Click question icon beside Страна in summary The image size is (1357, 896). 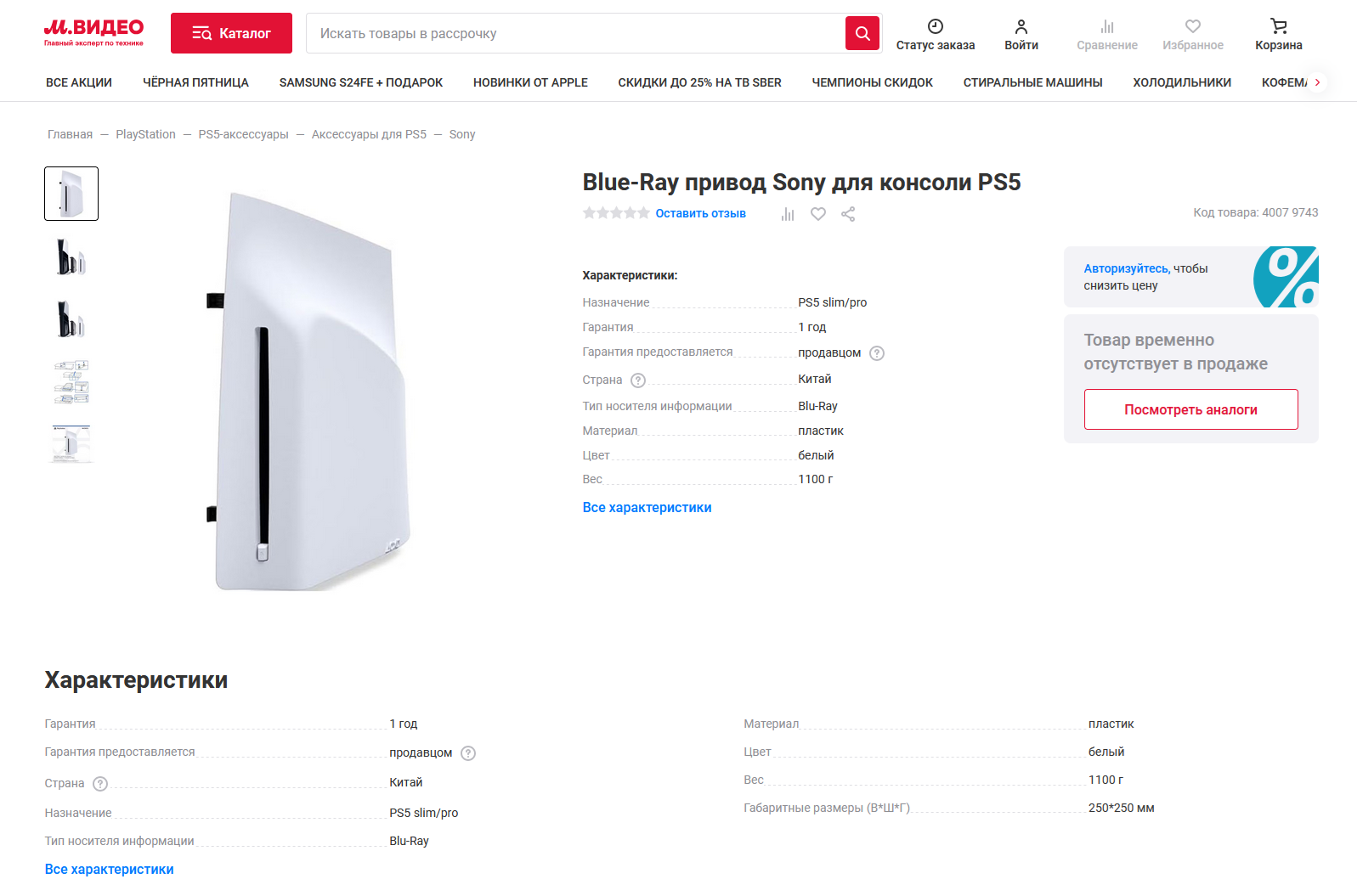(638, 380)
